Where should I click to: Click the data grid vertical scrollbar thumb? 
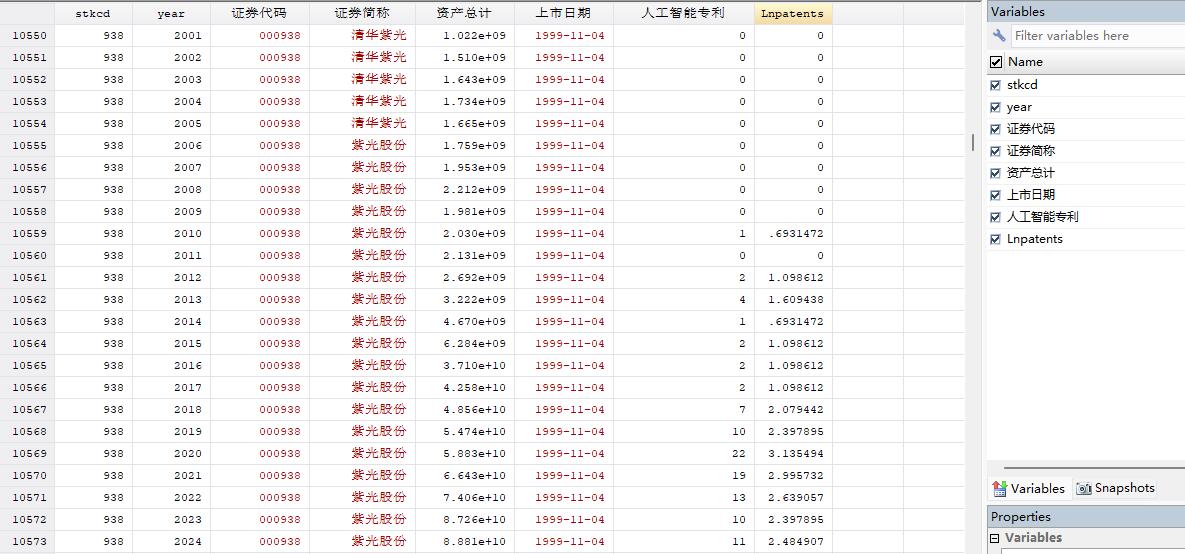pos(973,142)
